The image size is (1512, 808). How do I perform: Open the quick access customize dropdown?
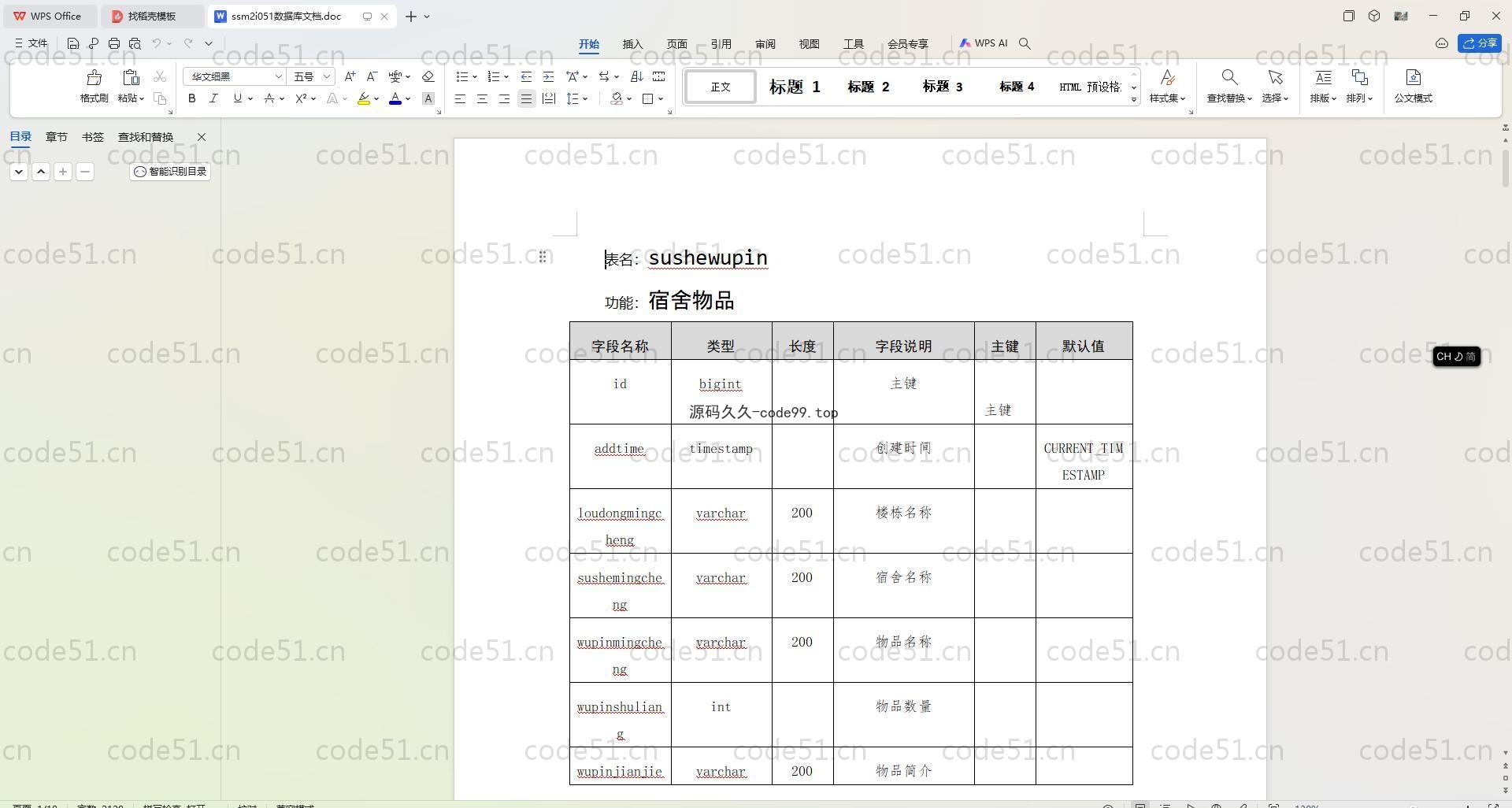[209, 43]
